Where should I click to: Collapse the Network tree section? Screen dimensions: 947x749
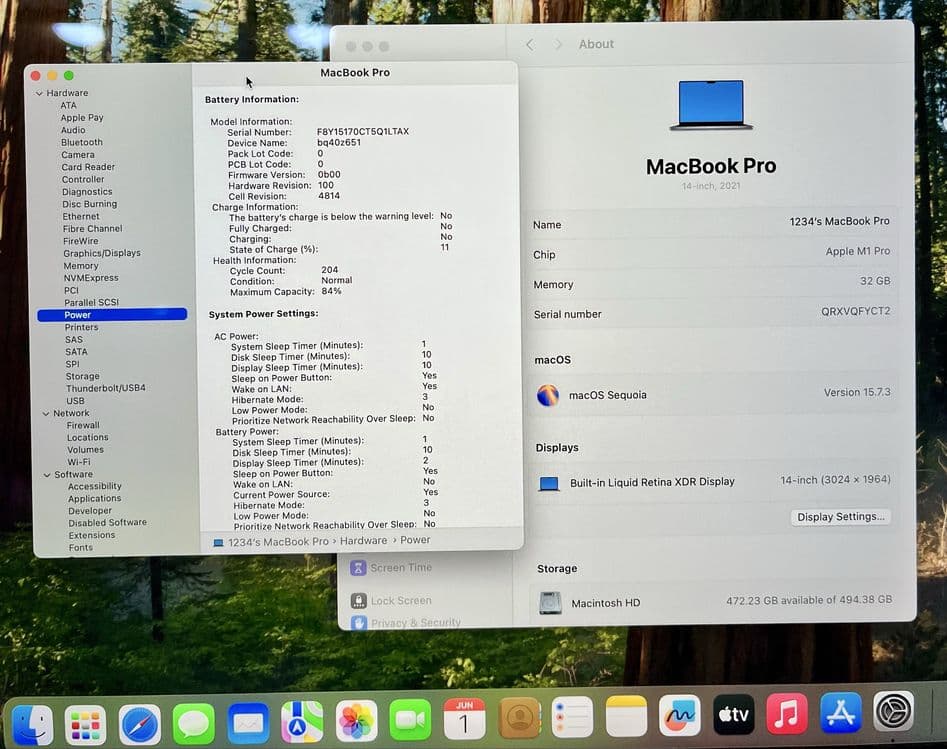tap(46, 414)
